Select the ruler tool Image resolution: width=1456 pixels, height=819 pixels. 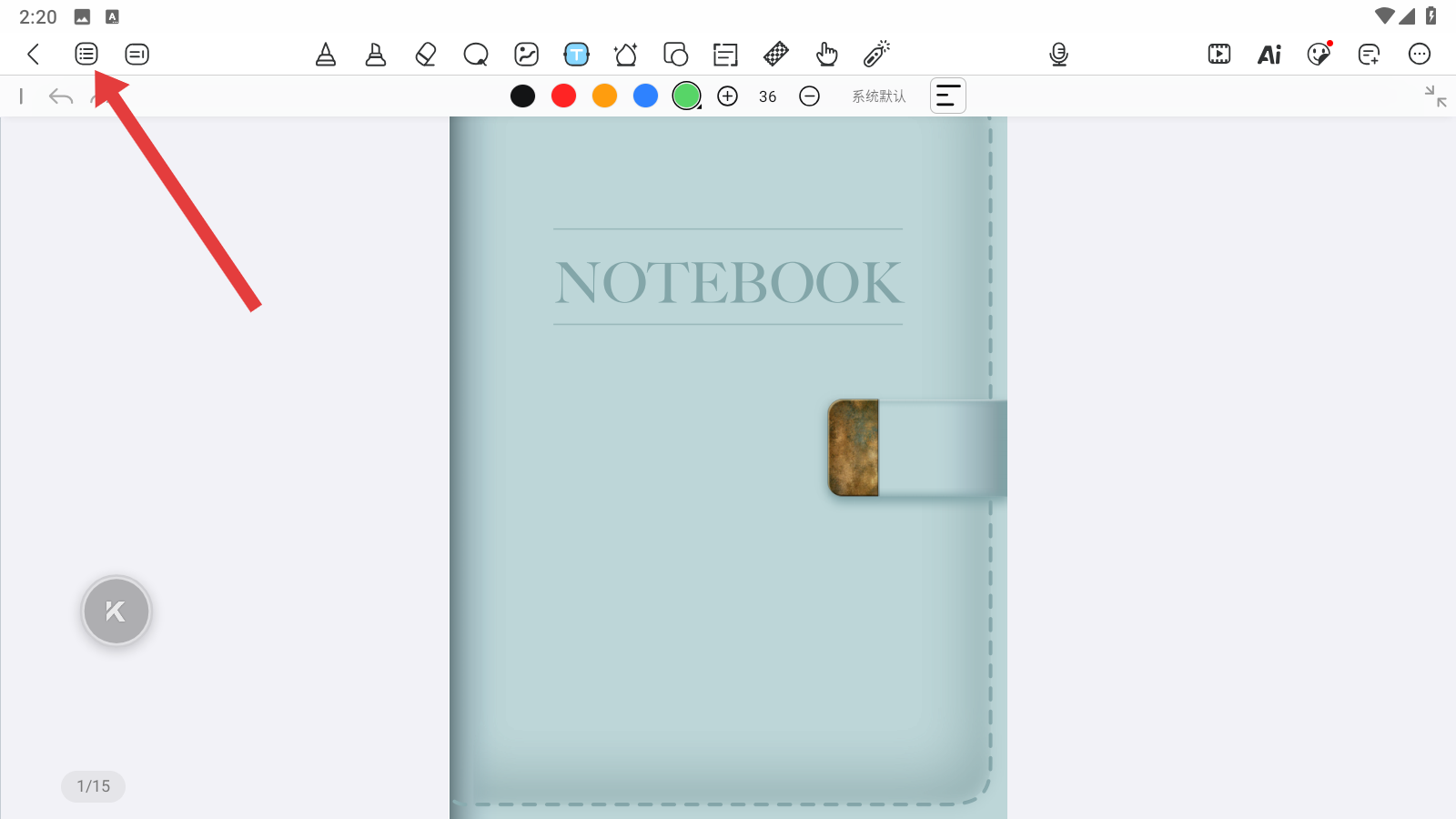775,55
